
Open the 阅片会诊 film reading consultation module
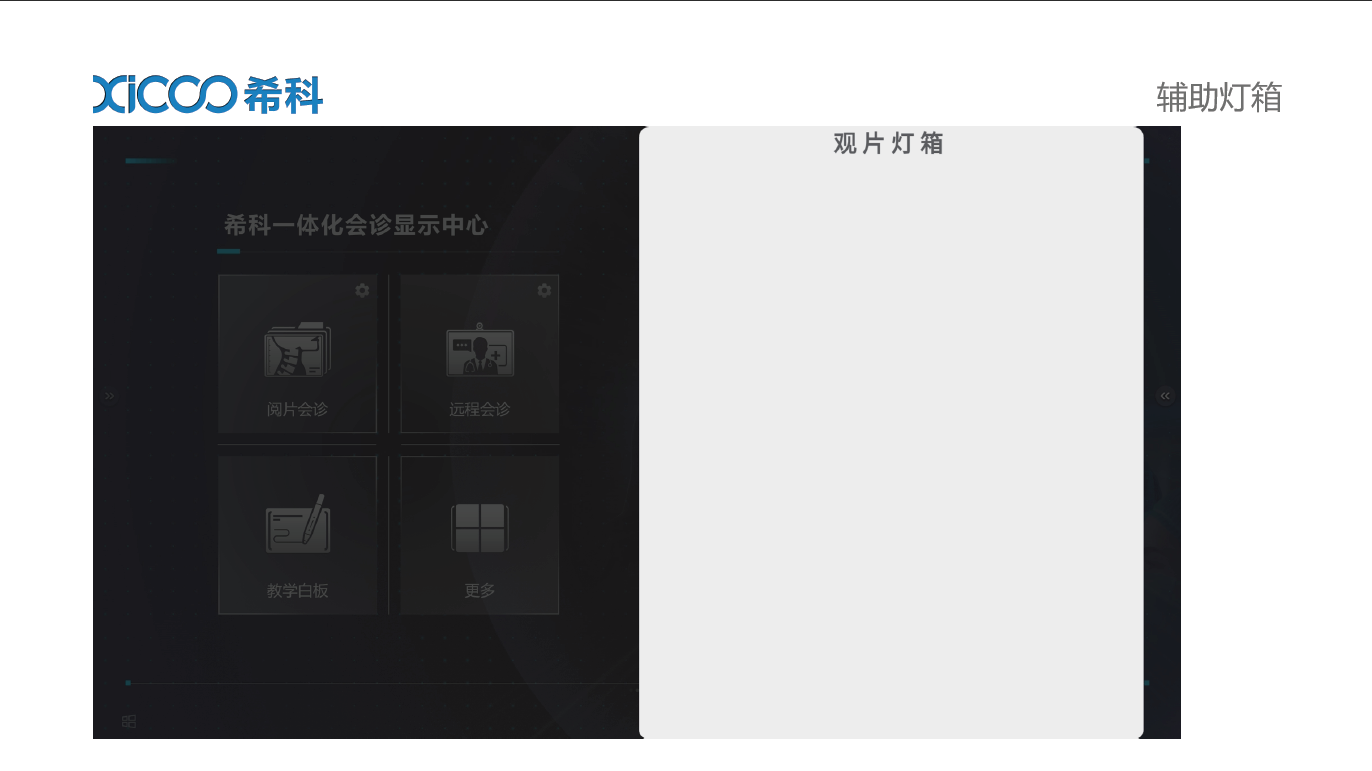(297, 355)
